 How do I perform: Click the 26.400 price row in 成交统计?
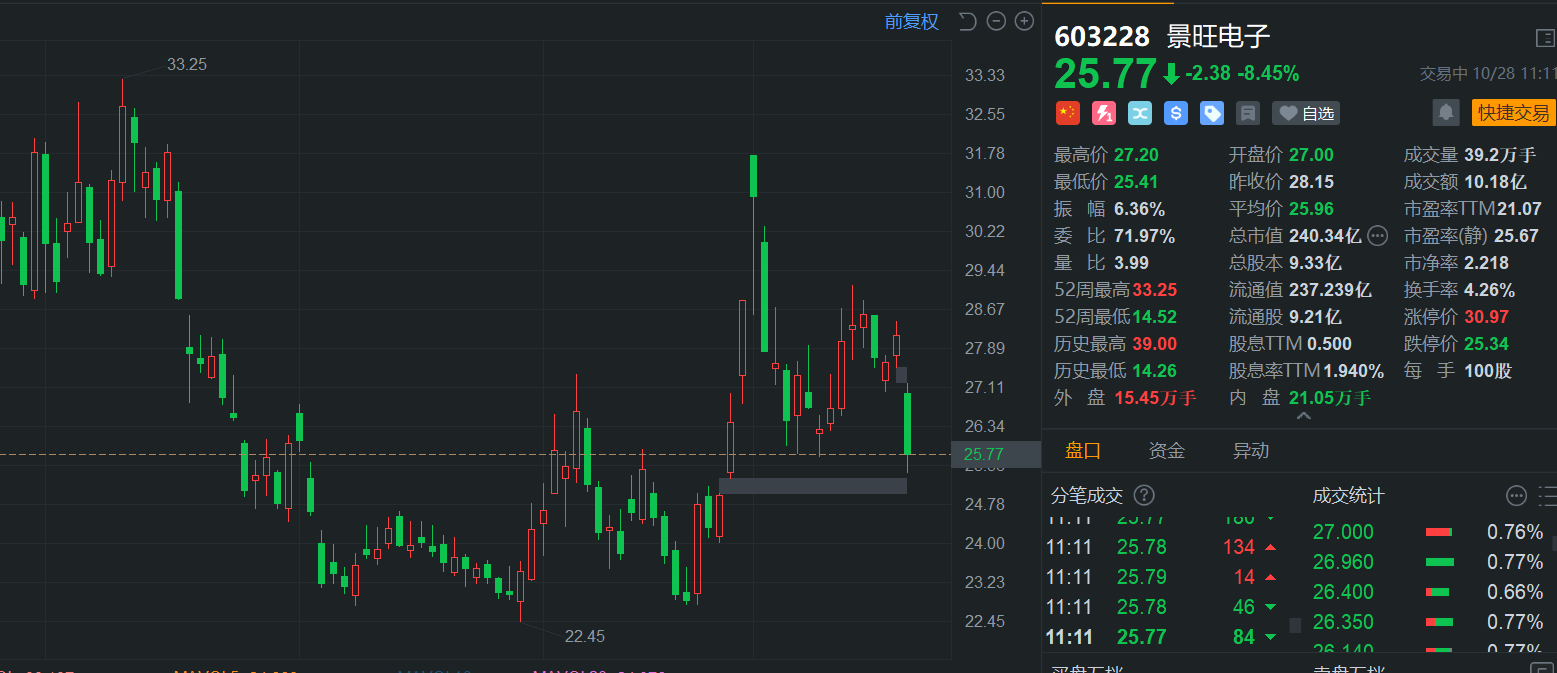pyautogui.click(x=1428, y=592)
